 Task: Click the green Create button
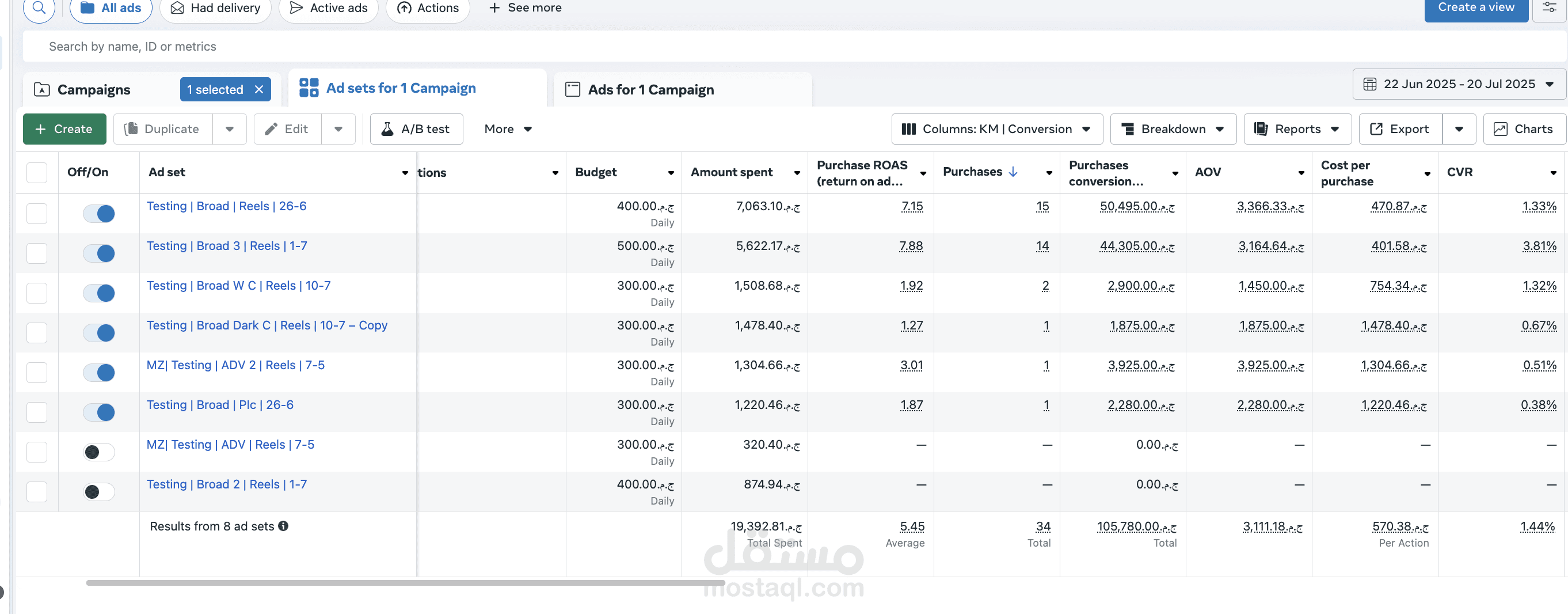coord(64,129)
